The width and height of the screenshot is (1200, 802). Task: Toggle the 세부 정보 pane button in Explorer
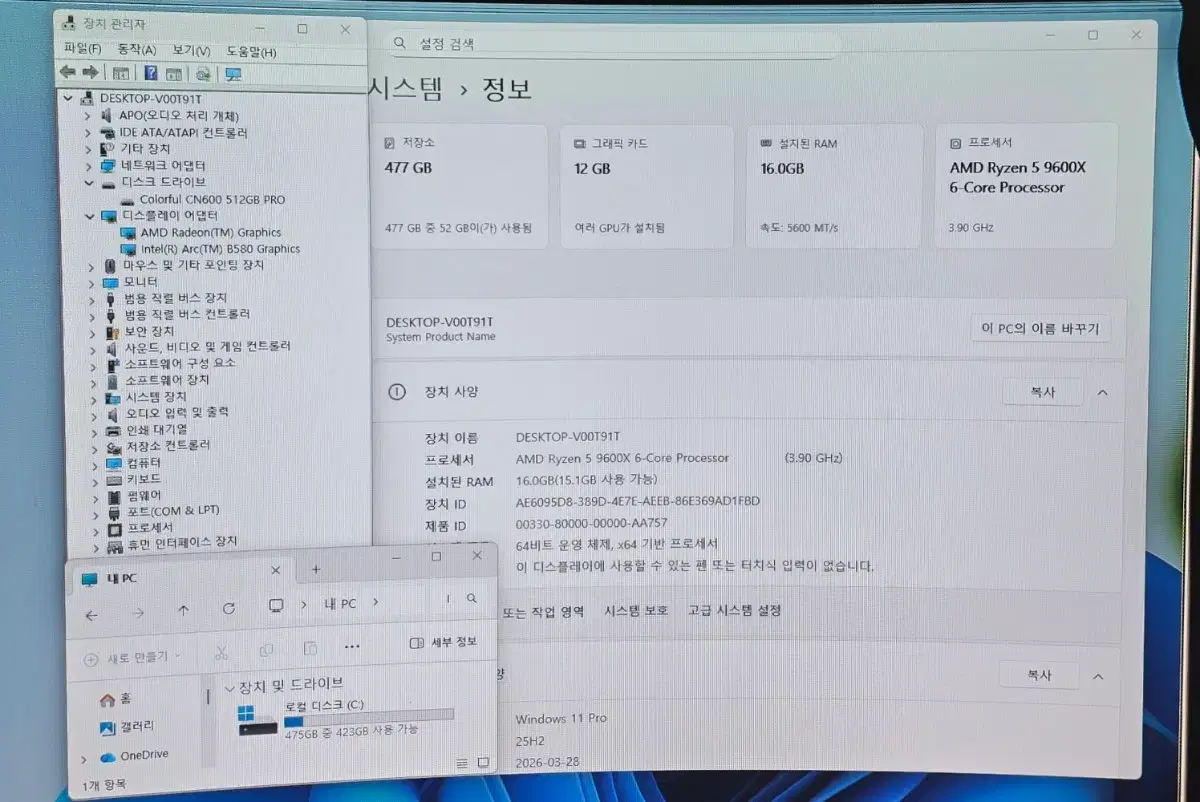tap(443, 642)
